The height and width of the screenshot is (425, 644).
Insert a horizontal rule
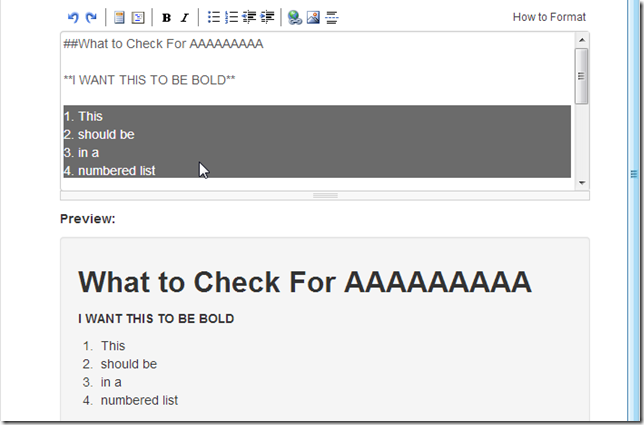click(332, 17)
